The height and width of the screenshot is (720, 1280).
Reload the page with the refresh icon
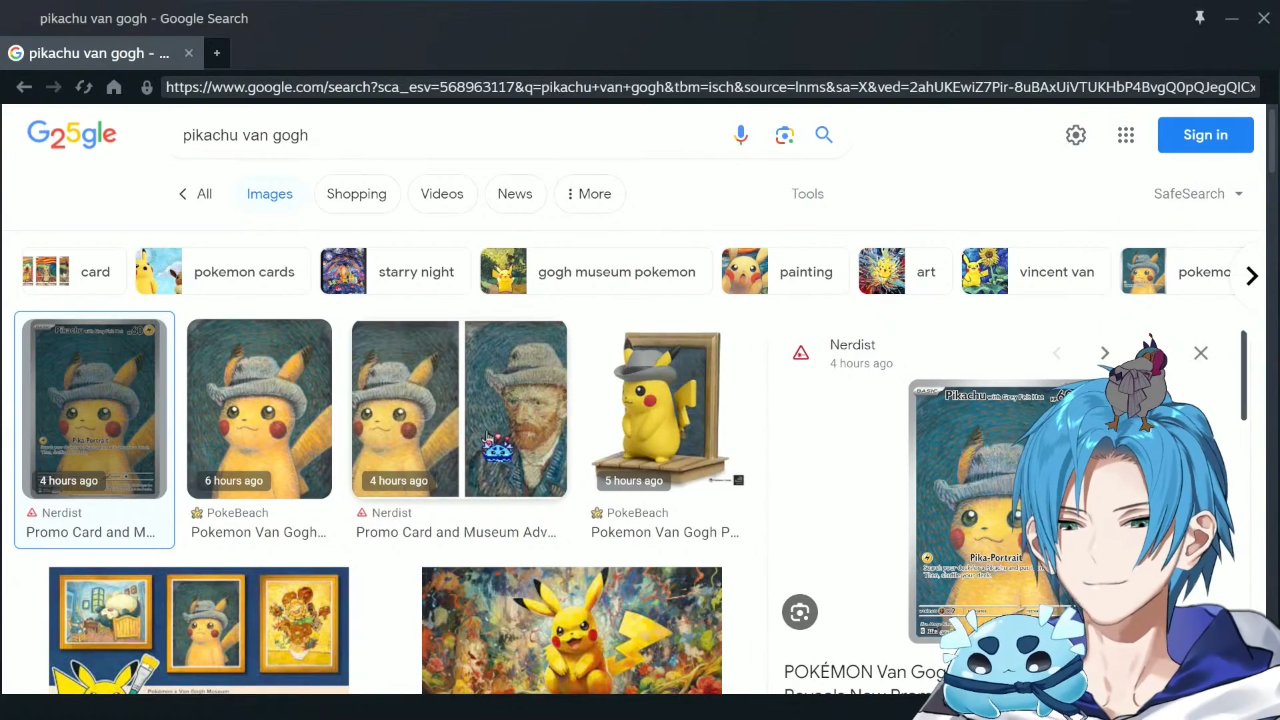tap(84, 87)
